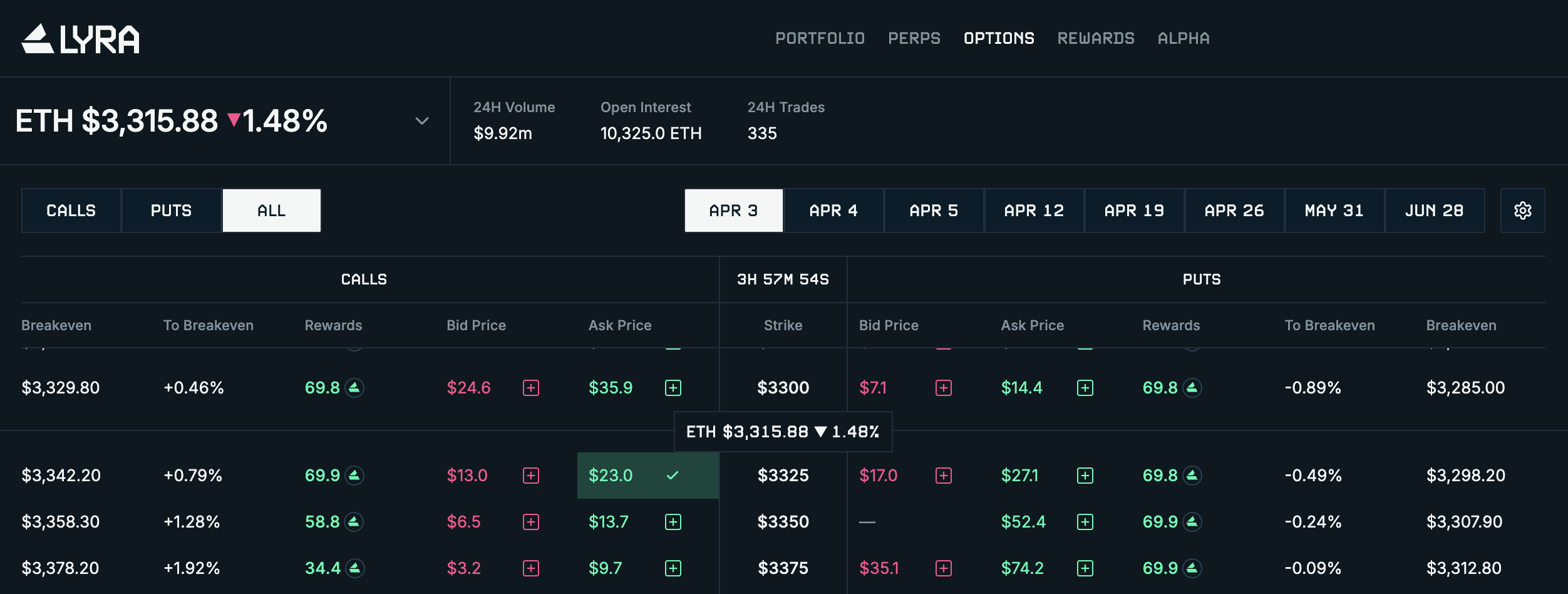Screen dimensions: 1568x594
Task: Switch the filter to CALLS only
Action: [71, 211]
